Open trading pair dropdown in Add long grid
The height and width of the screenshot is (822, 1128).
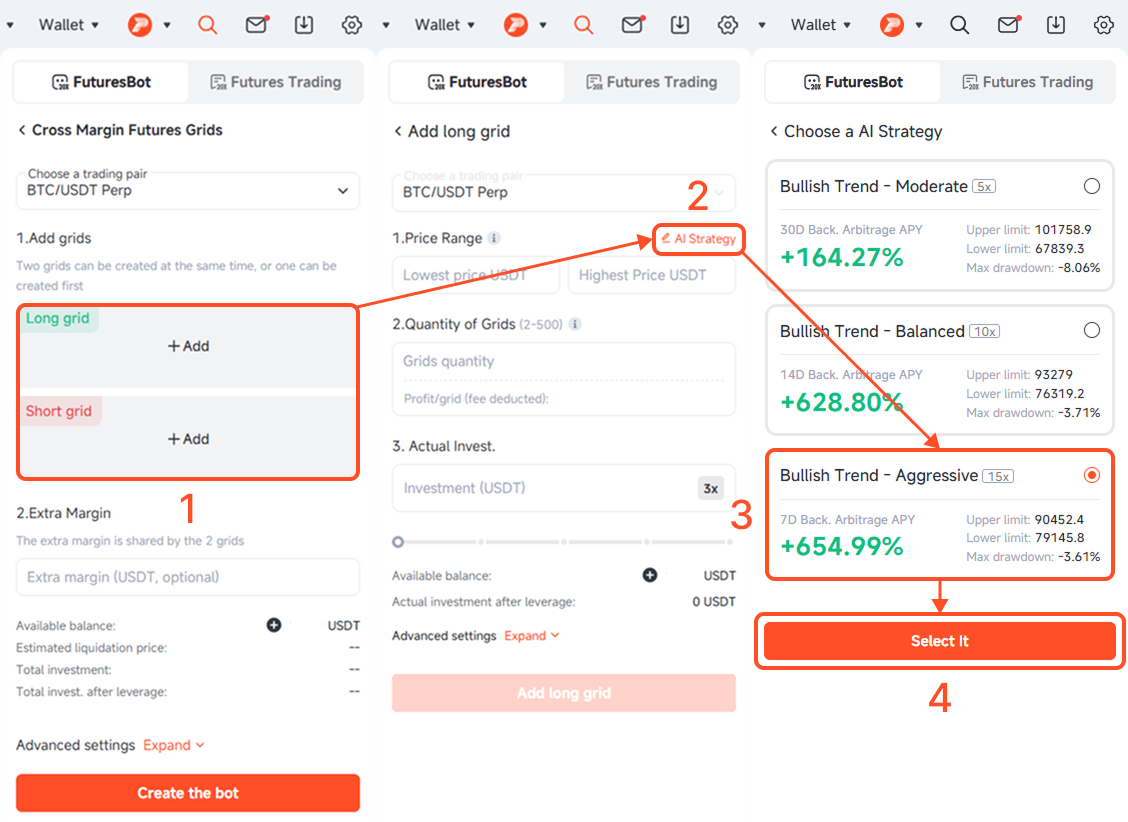(564, 193)
